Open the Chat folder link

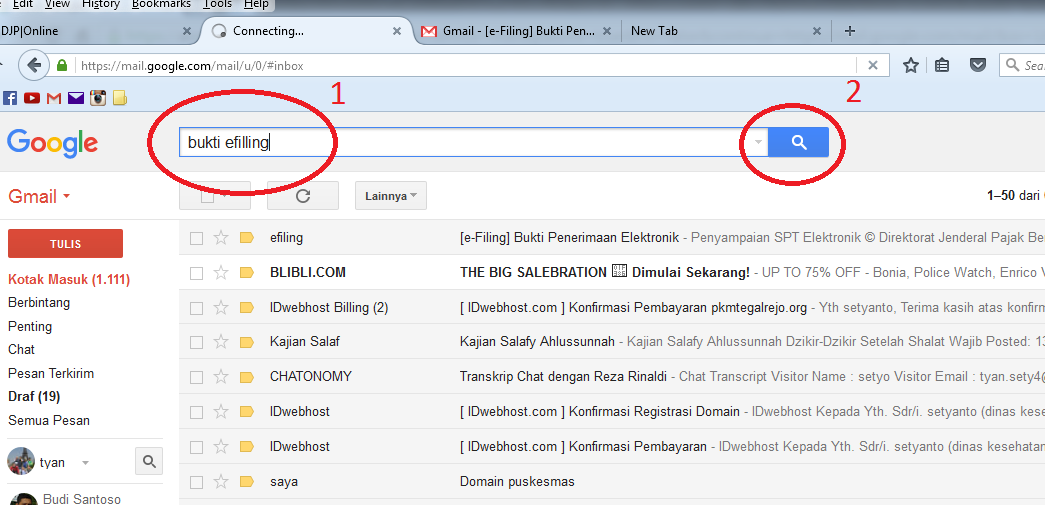21,350
